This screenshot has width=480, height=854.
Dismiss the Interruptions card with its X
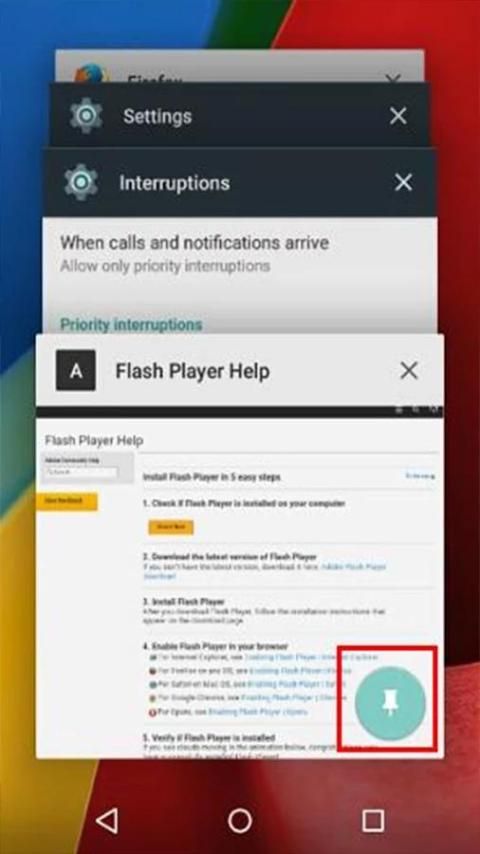pos(403,182)
